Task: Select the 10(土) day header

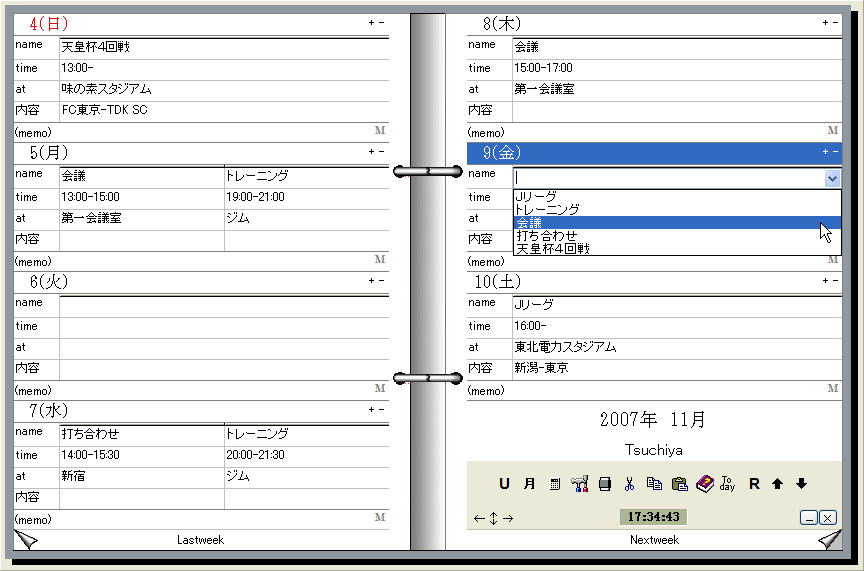Action: (x=655, y=282)
